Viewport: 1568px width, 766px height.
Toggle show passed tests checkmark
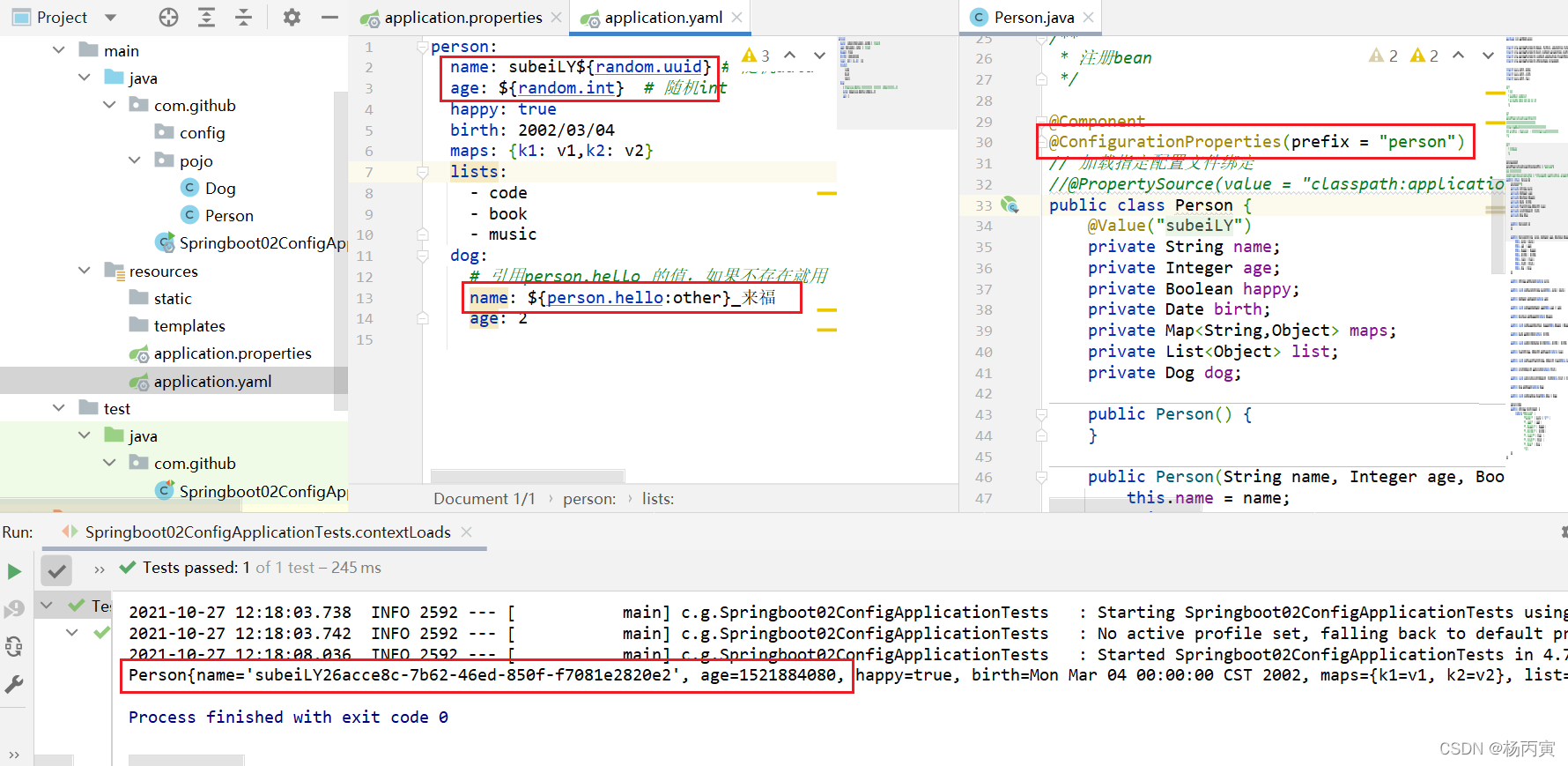click(x=57, y=571)
